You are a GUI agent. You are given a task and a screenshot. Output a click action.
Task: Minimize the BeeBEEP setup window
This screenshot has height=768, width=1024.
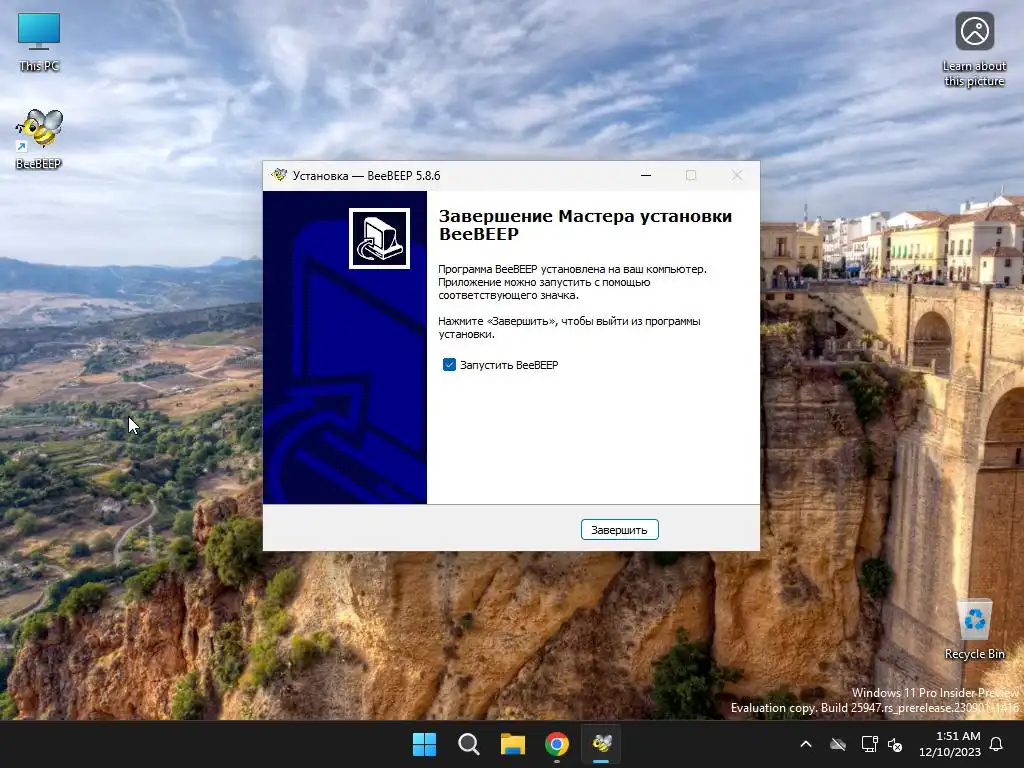646,175
